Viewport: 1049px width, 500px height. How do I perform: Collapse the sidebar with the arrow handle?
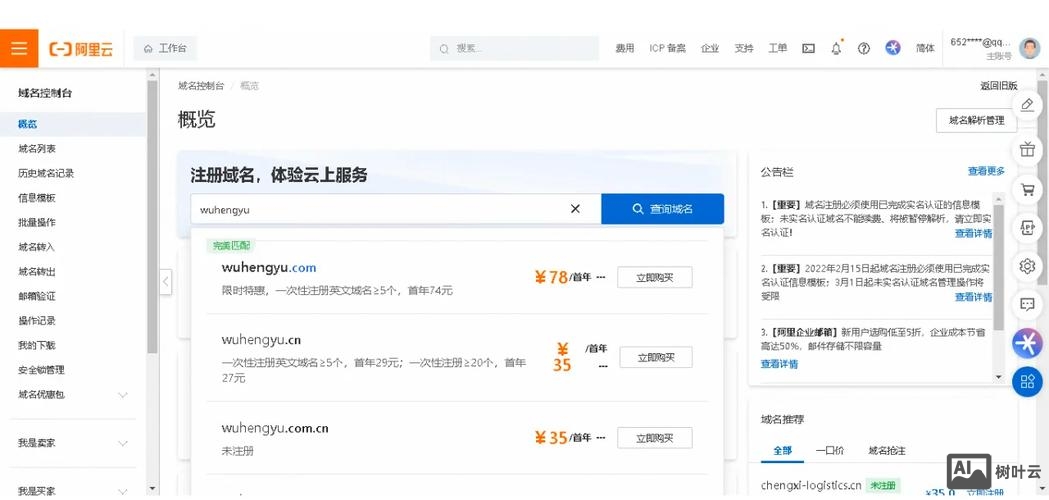(x=166, y=282)
